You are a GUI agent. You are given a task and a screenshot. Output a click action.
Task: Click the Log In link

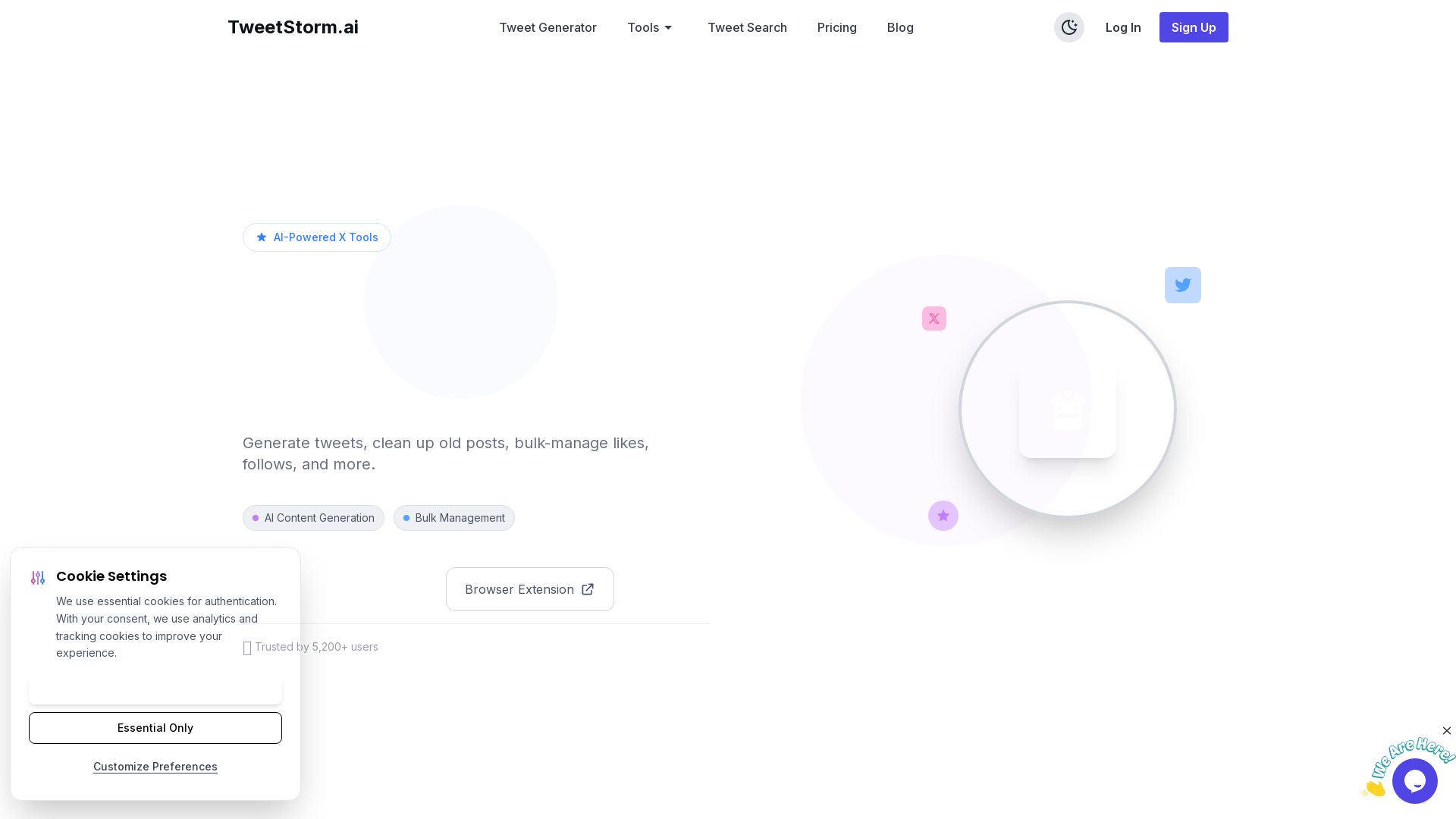click(1123, 27)
